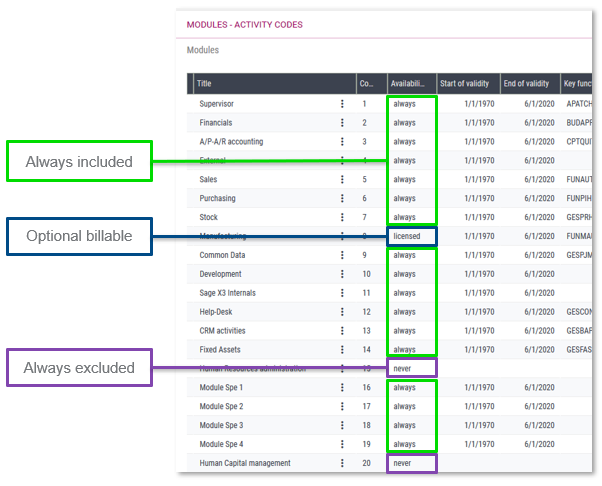Open the three-dot menu for Stock row
Image resolution: width=602 pixels, height=486 pixels.
[x=342, y=217]
